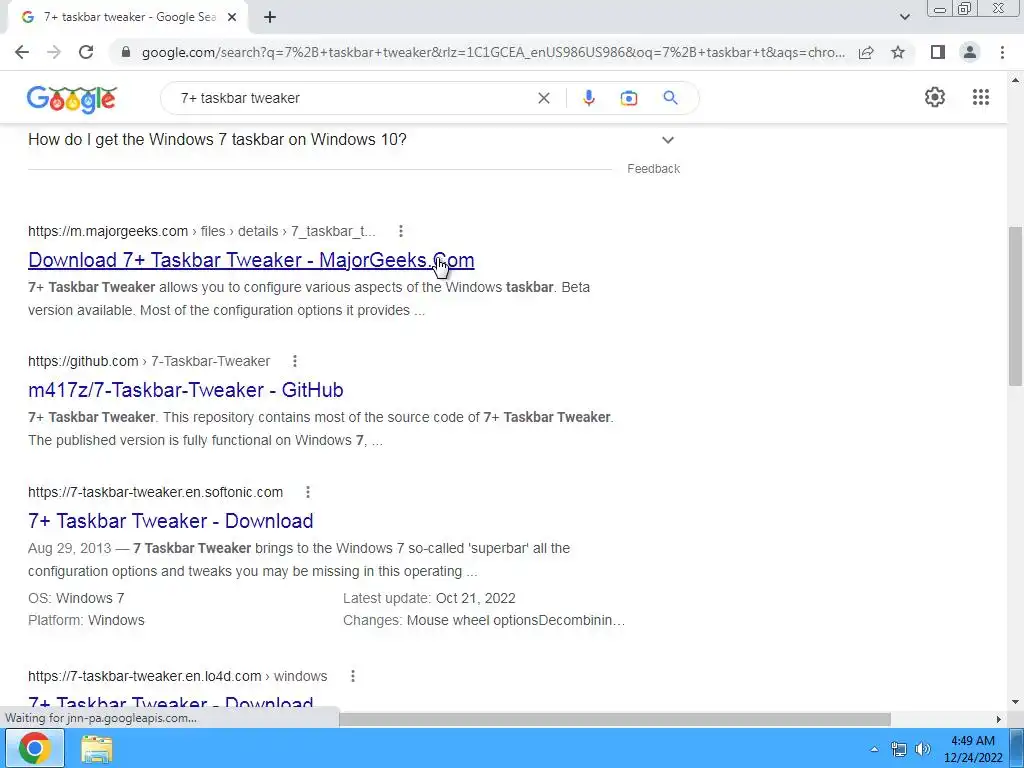Image resolution: width=1024 pixels, height=768 pixels.
Task: Open the lo4d result options menu
Action: click(353, 676)
